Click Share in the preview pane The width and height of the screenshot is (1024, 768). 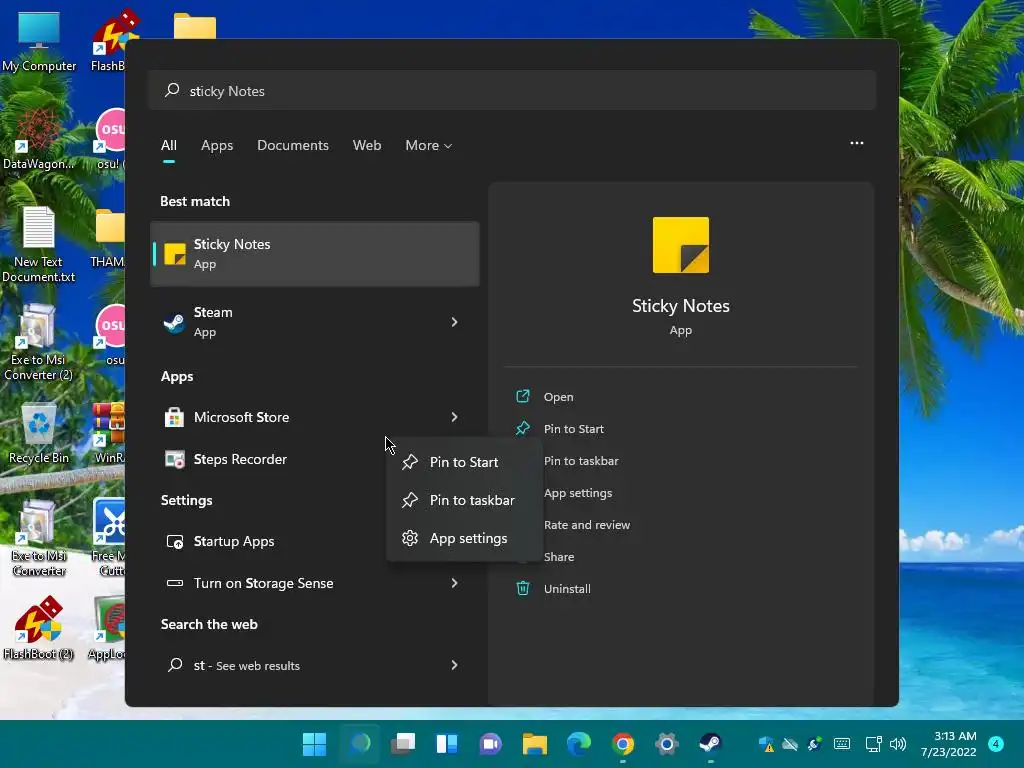point(559,557)
